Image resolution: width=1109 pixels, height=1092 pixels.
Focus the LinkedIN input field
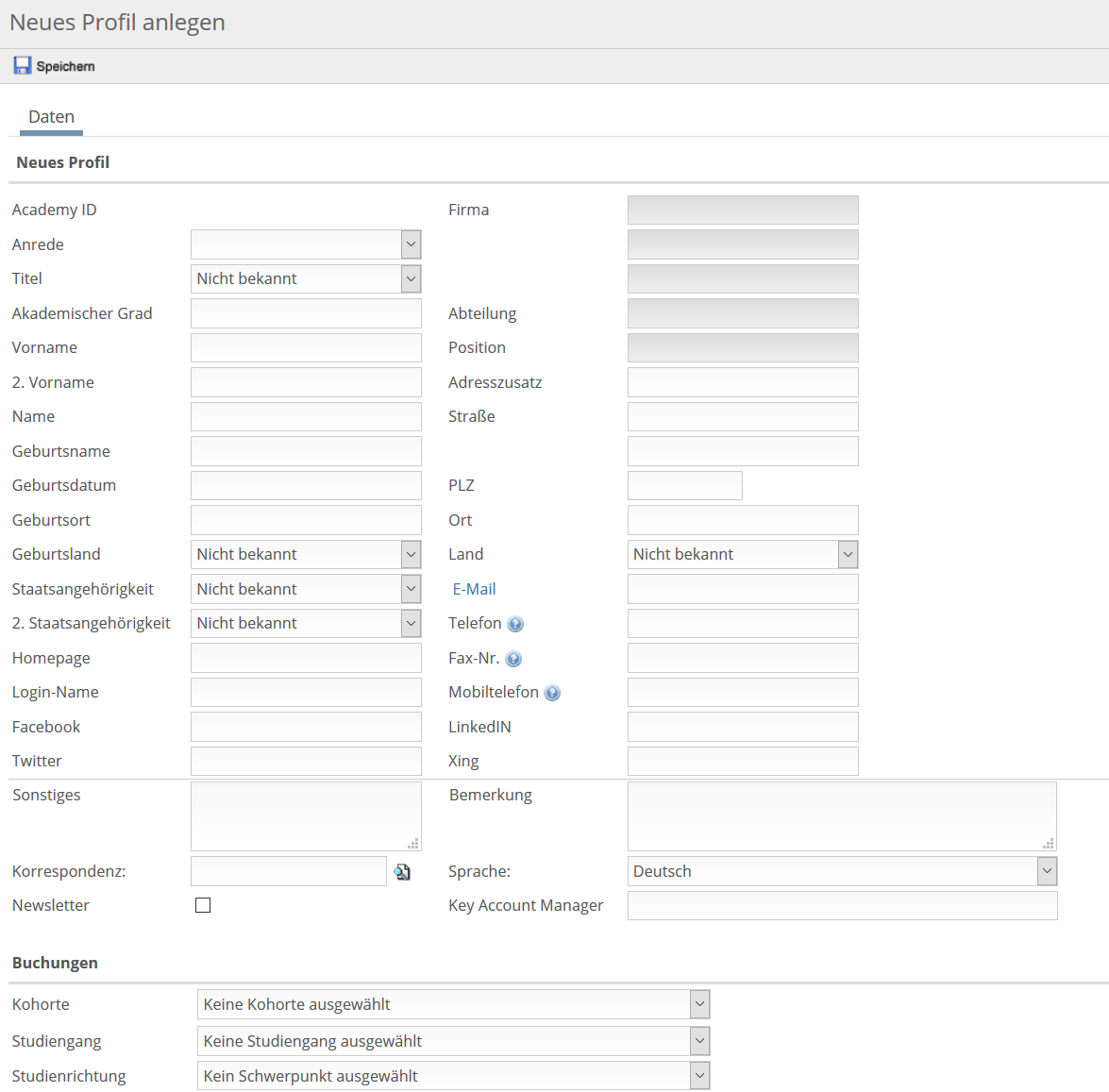[x=743, y=727]
